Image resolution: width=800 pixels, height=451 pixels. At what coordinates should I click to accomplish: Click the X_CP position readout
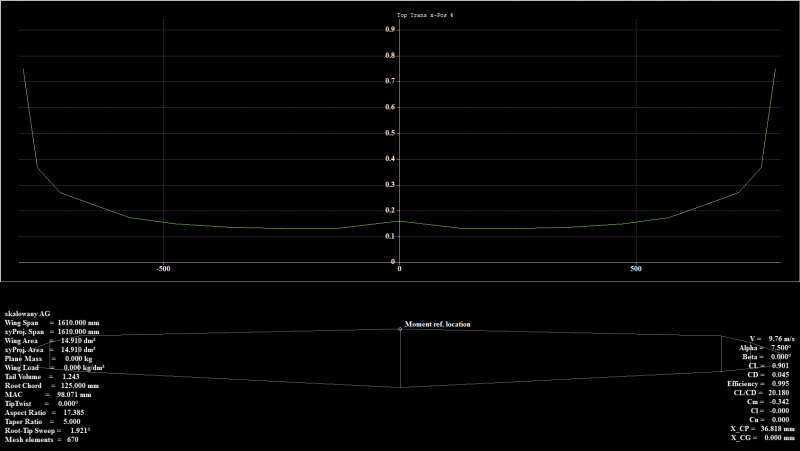point(761,429)
